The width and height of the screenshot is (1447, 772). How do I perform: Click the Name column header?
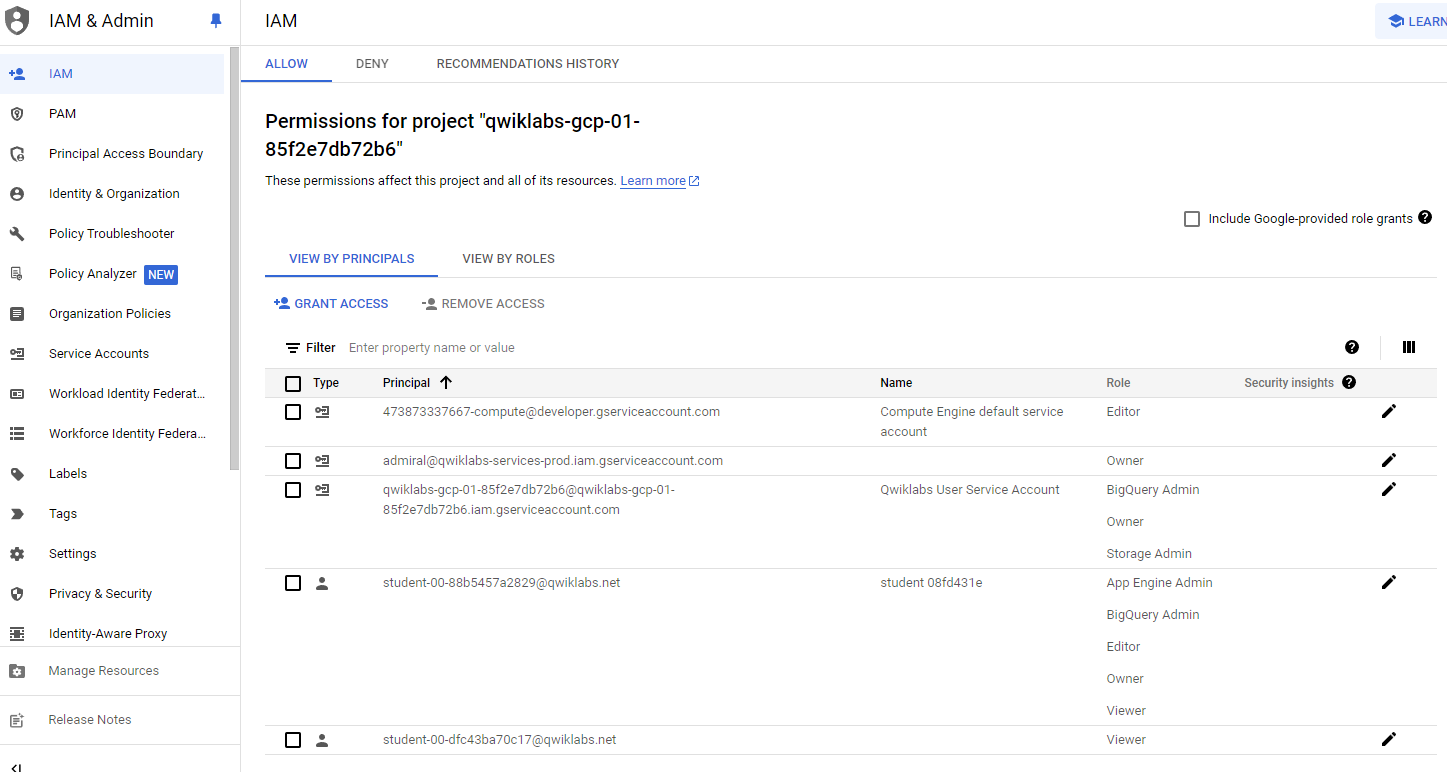[x=896, y=383]
